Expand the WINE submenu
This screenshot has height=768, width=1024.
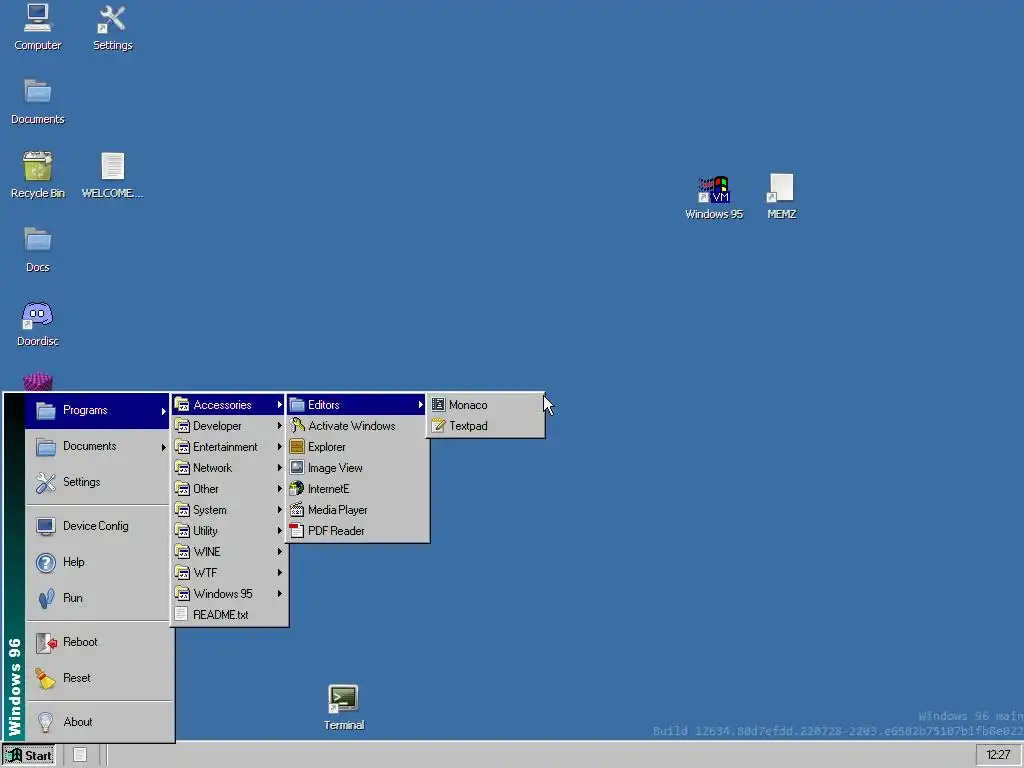point(229,551)
